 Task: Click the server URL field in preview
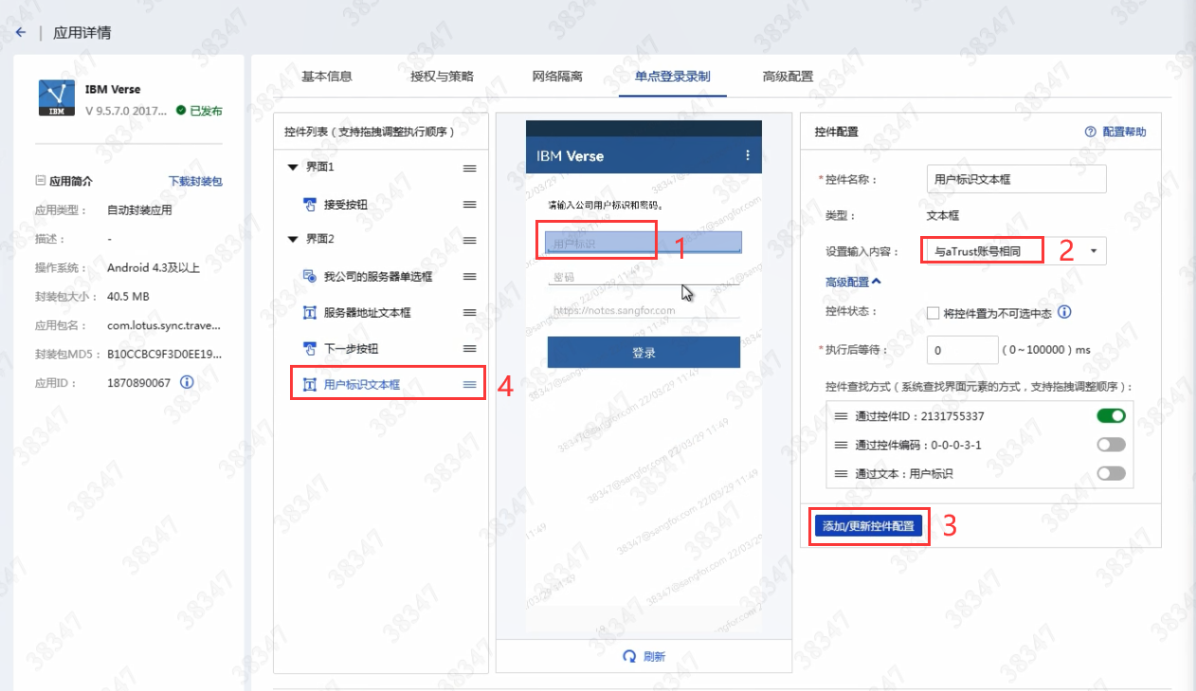(x=644, y=310)
